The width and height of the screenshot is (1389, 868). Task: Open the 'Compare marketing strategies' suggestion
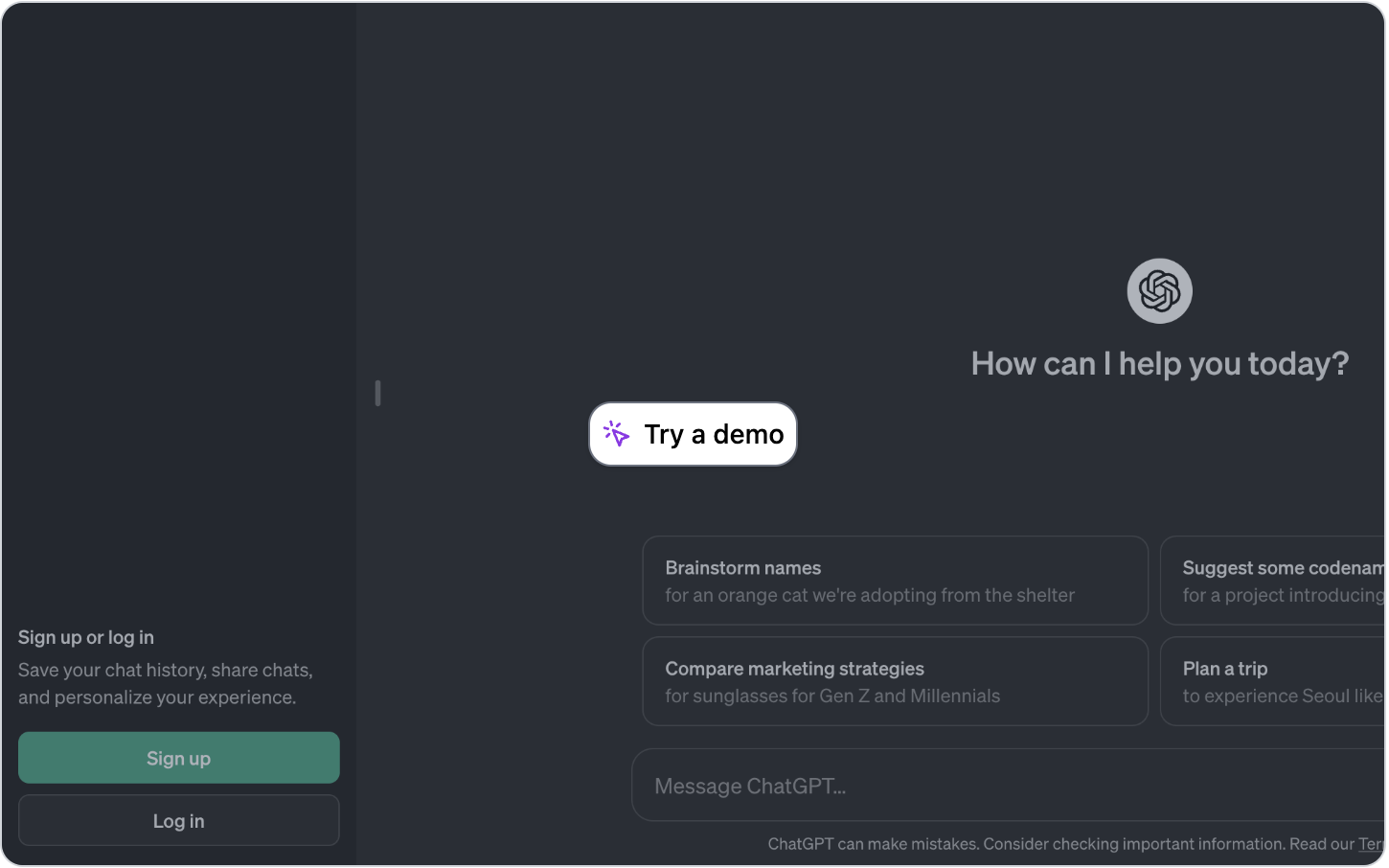pyautogui.click(x=894, y=681)
